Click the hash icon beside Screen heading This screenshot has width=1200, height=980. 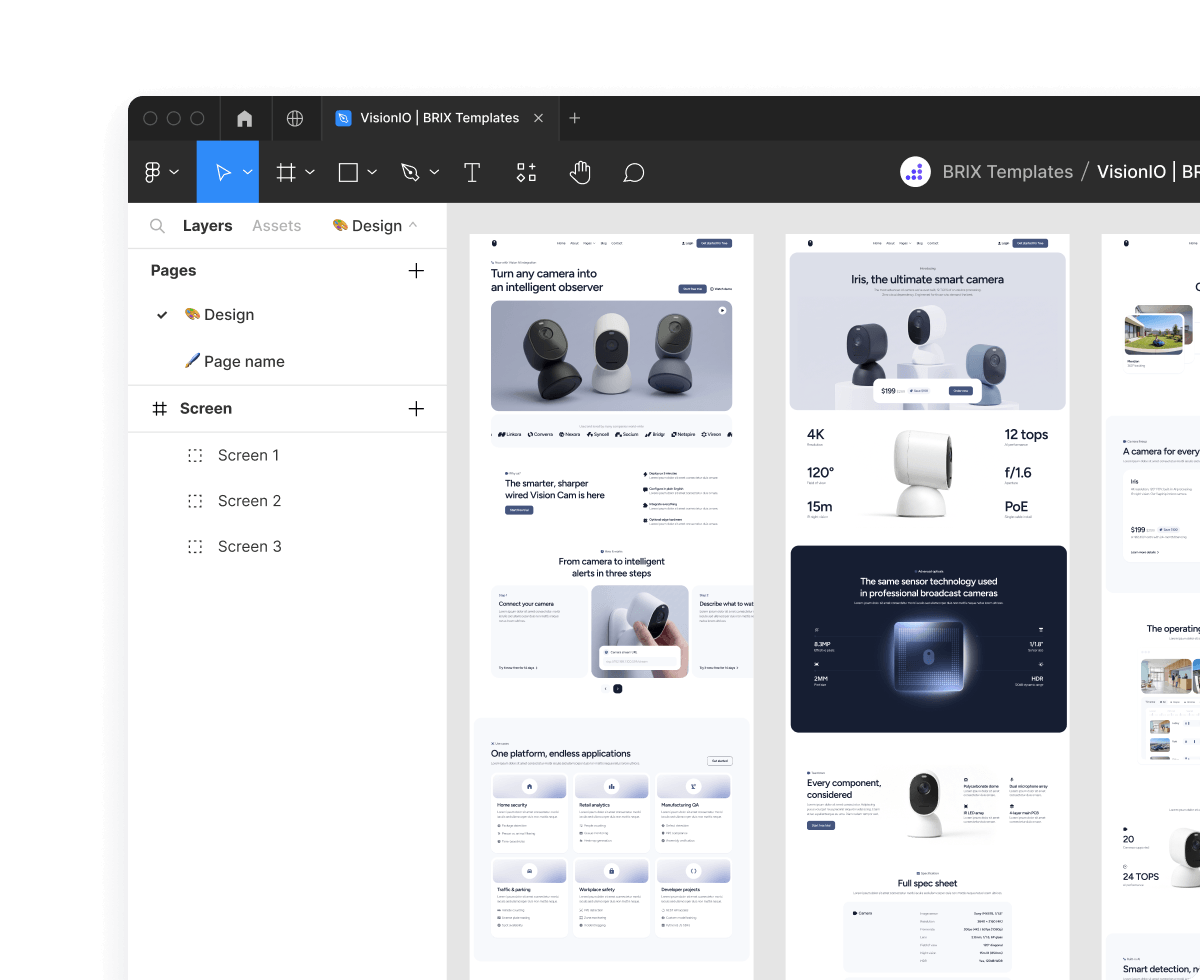(159, 409)
